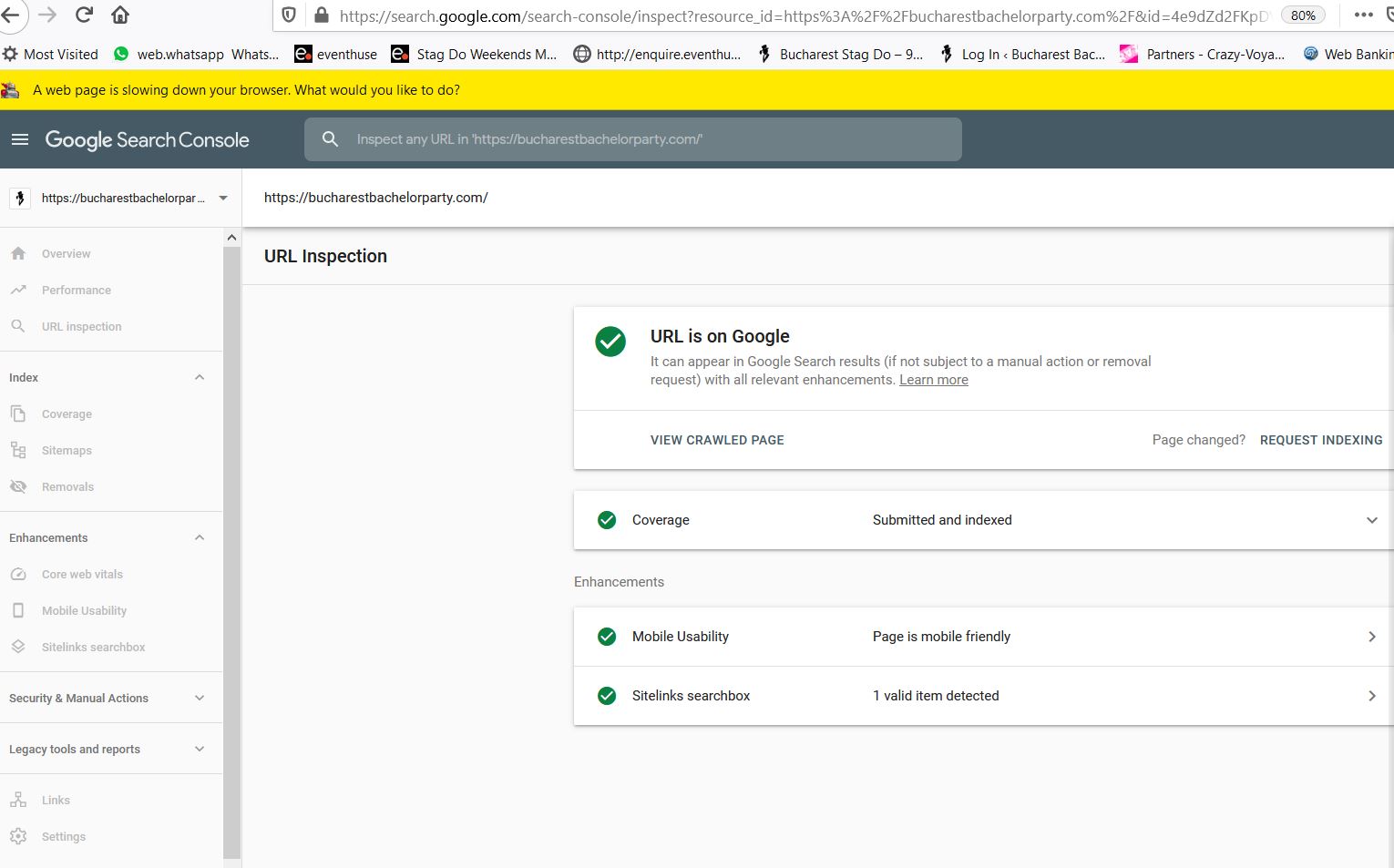Click the browser forward arrow
Viewport: 1394px width, 868px height.
47,15
